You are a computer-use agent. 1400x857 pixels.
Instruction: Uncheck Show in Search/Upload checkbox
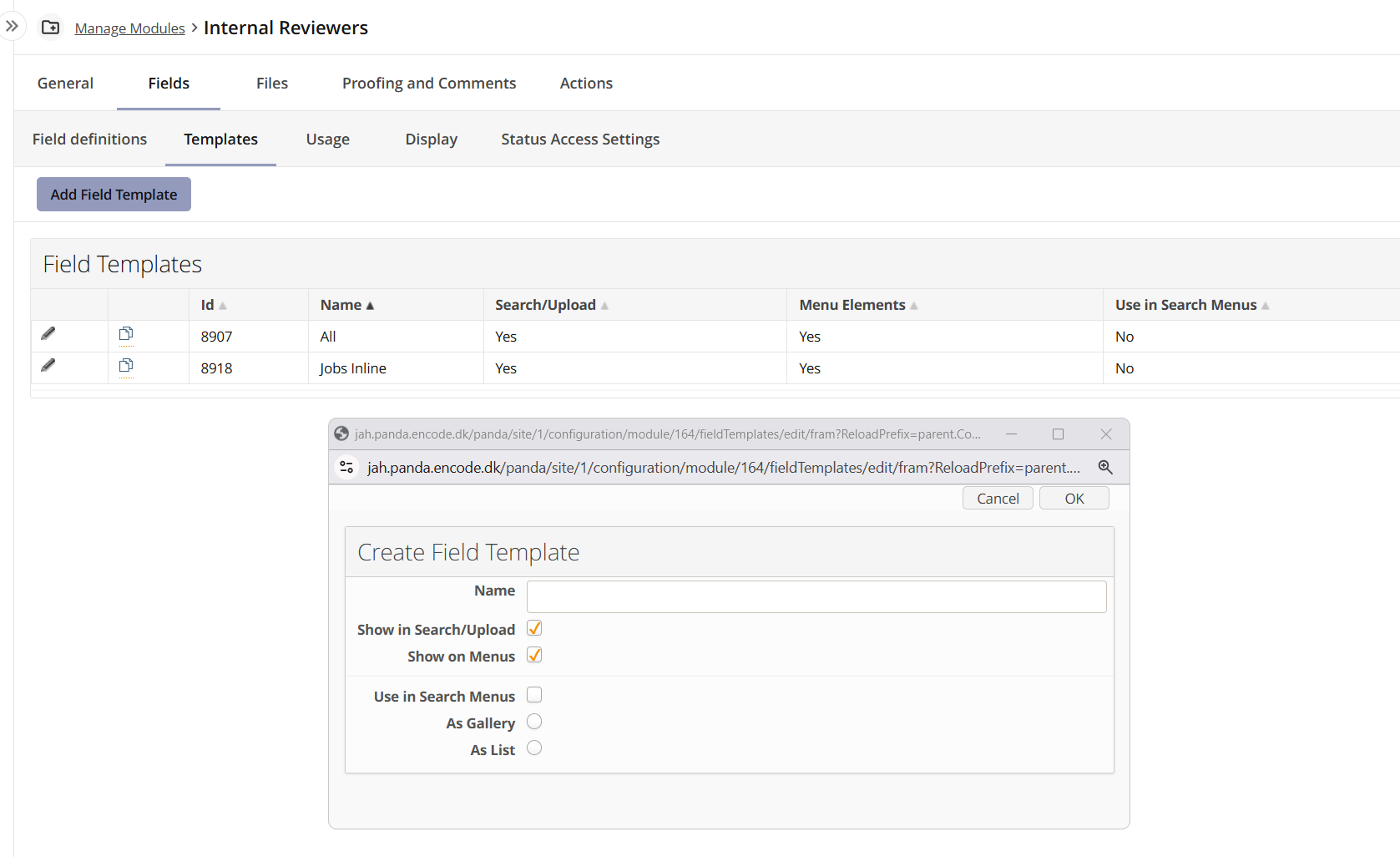coord(534,628)
